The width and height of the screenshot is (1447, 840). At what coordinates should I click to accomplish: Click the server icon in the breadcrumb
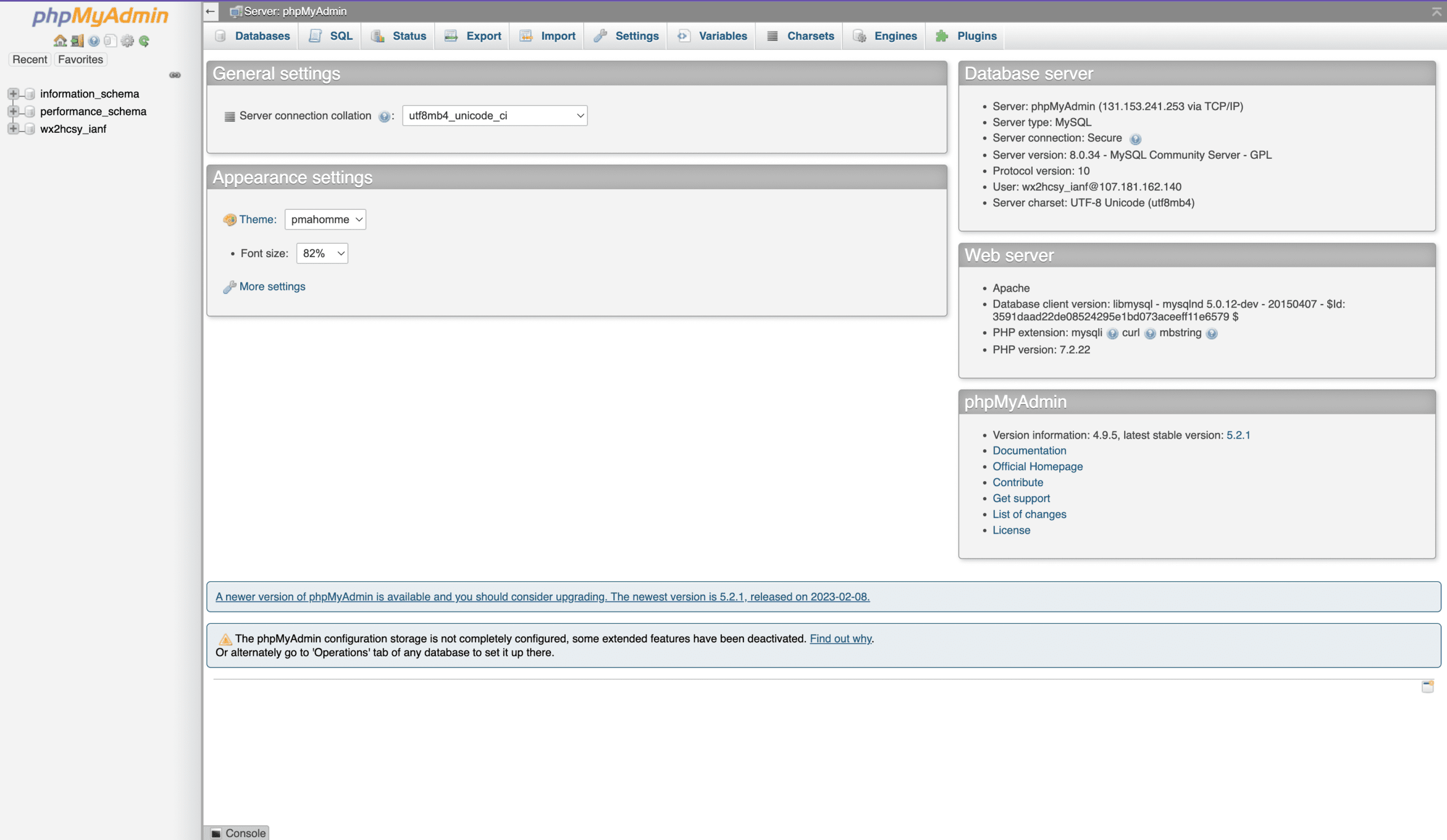tap(236, 11)
